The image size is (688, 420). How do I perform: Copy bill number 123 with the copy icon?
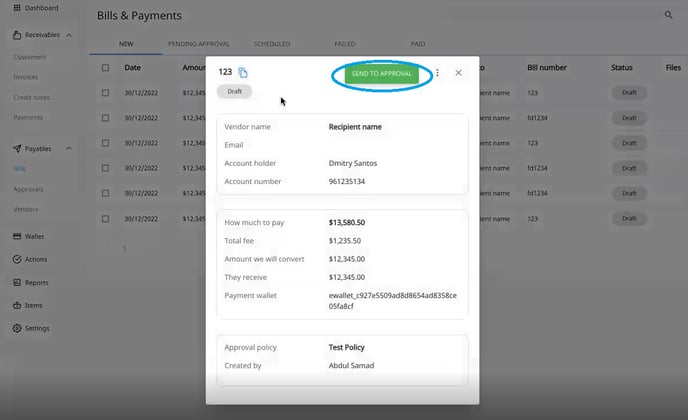click(x=243, y=72)
